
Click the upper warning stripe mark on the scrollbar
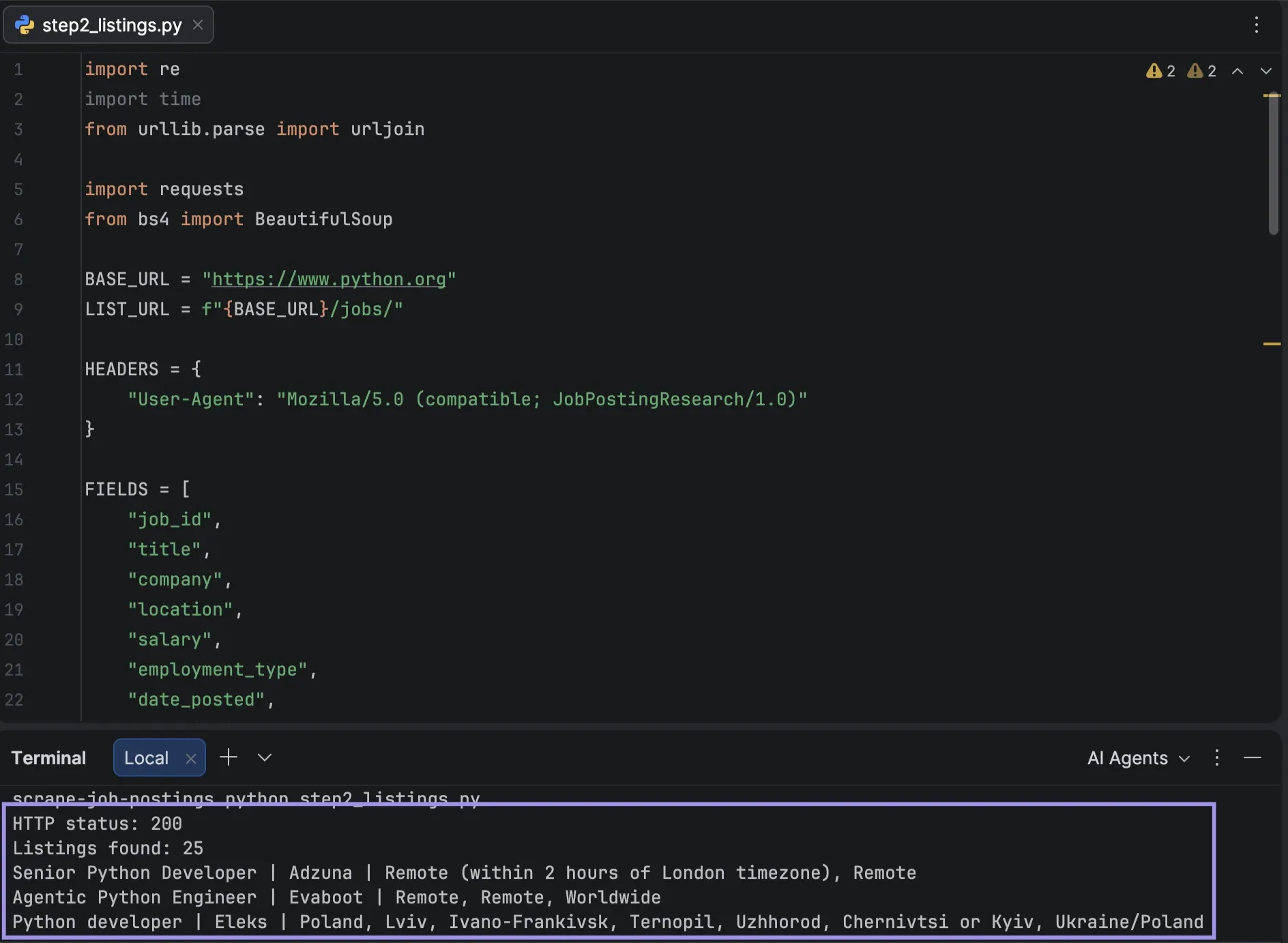click(x=1272, y=96)
